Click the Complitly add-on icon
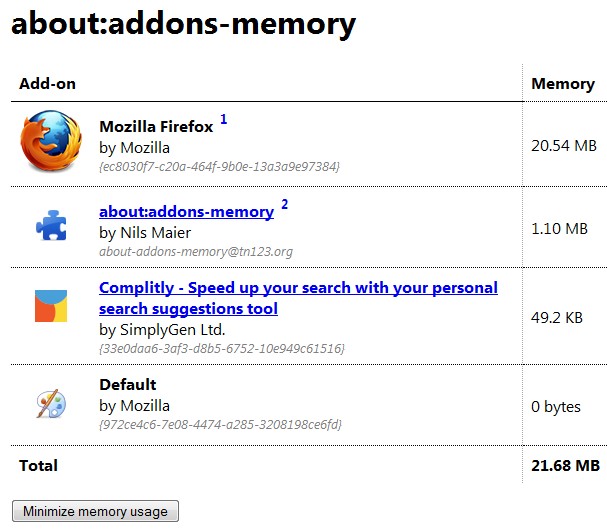 52,307
